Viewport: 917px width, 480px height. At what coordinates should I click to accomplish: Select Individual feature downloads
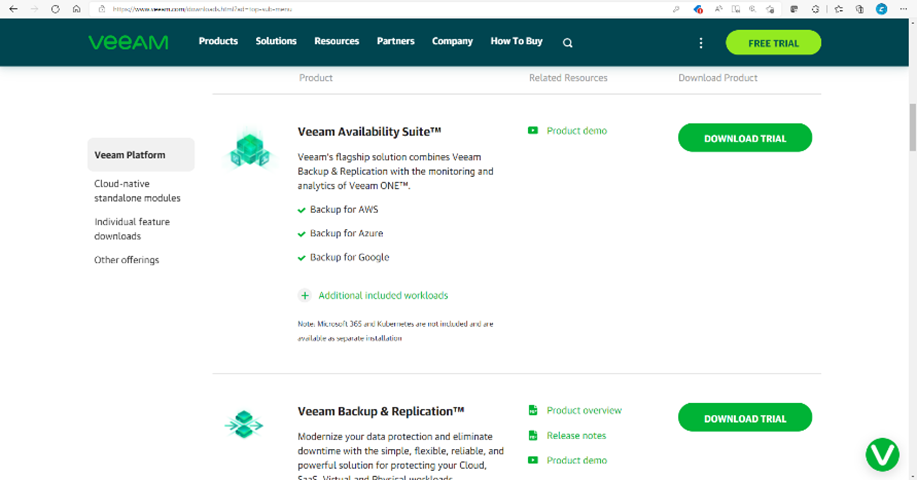[132, 229]
